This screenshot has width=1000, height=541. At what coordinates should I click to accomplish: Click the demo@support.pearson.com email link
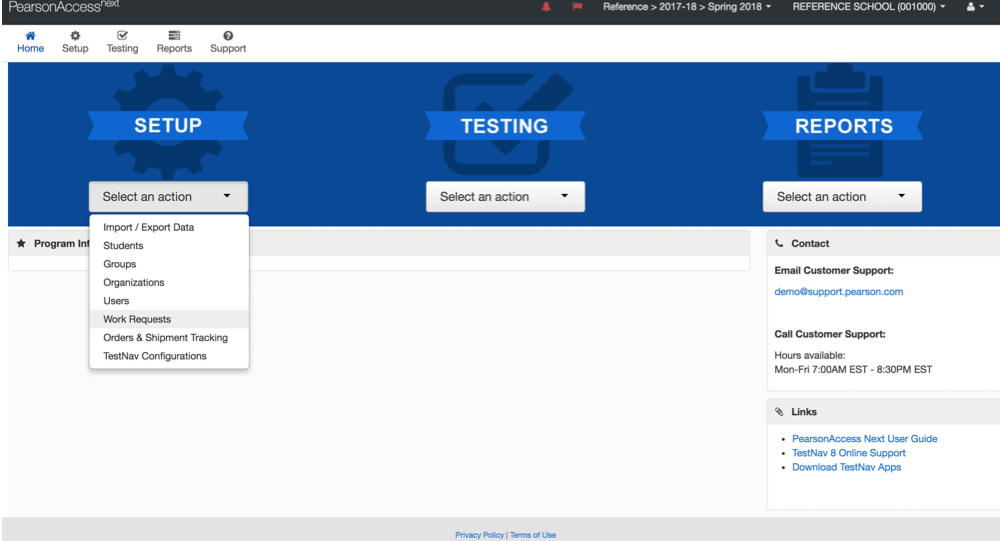tap(839, 292)
